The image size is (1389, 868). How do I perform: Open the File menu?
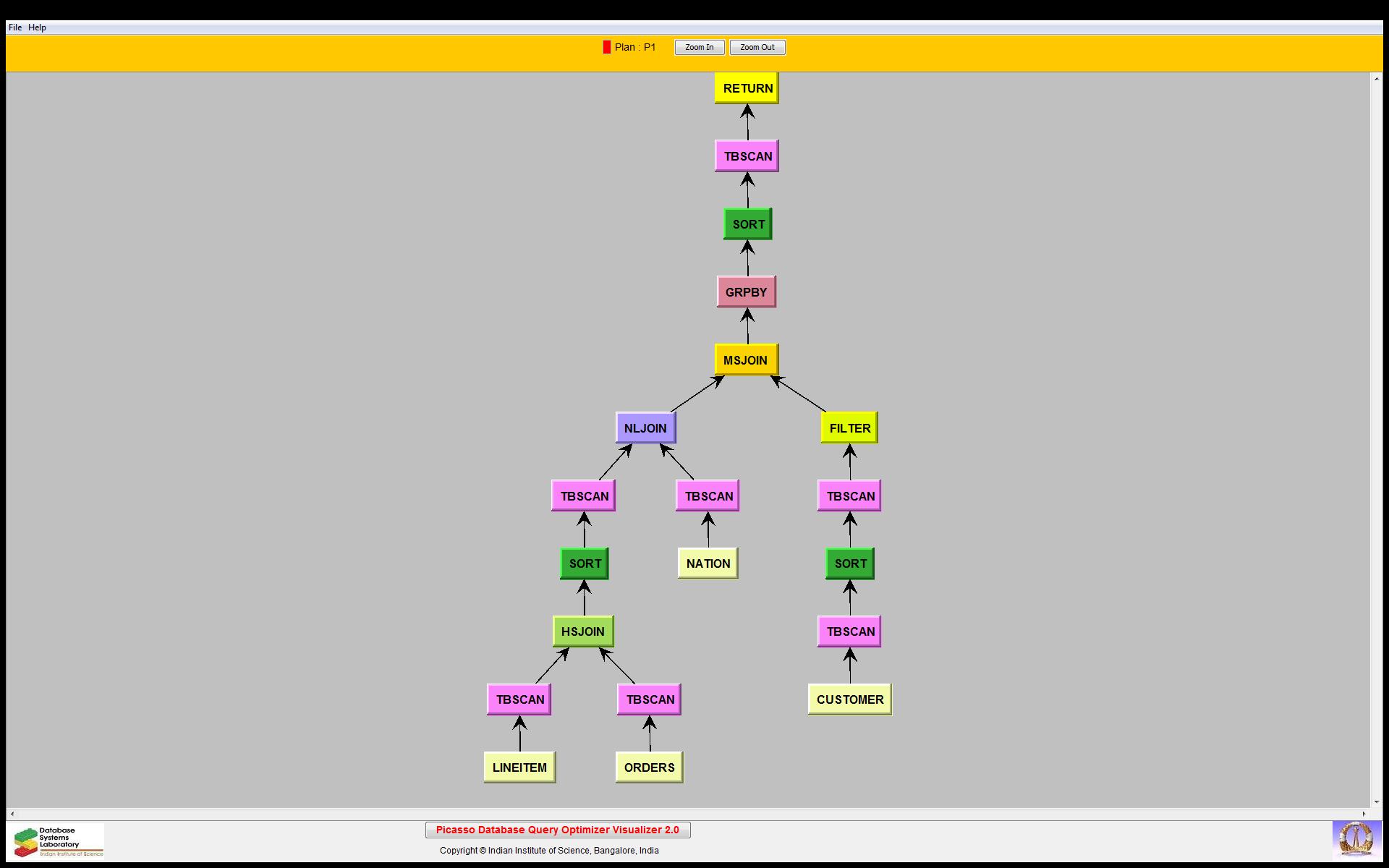click(14, 27)
